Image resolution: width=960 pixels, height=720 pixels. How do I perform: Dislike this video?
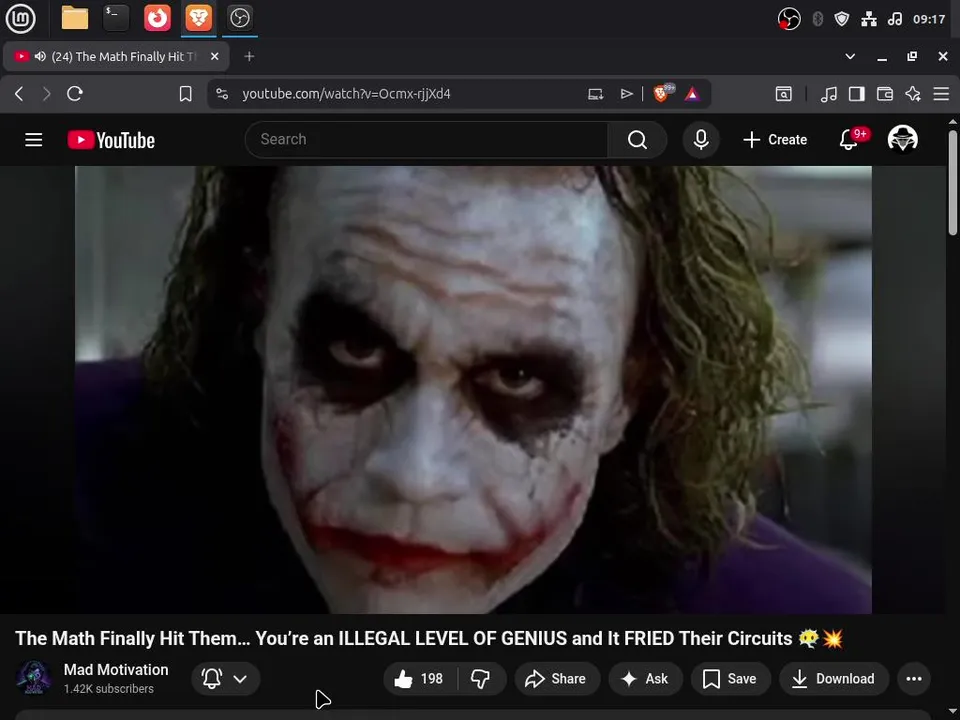[x=481, y=678]
